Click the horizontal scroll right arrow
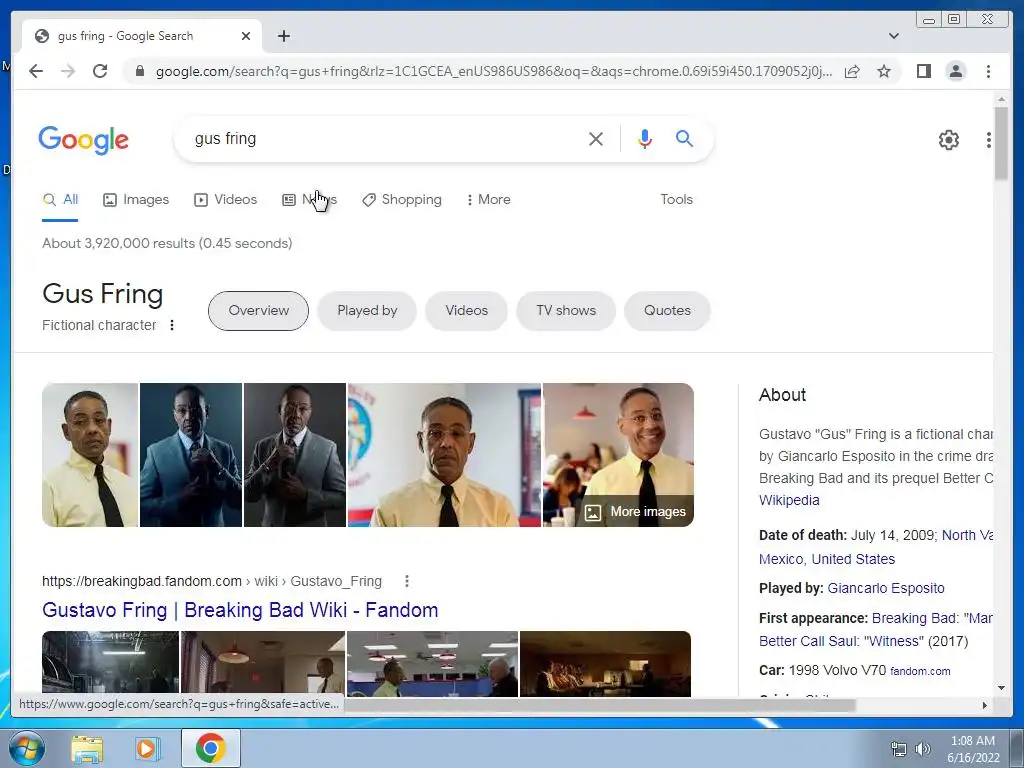The image size is (1024, 768). tap(985, 705)
